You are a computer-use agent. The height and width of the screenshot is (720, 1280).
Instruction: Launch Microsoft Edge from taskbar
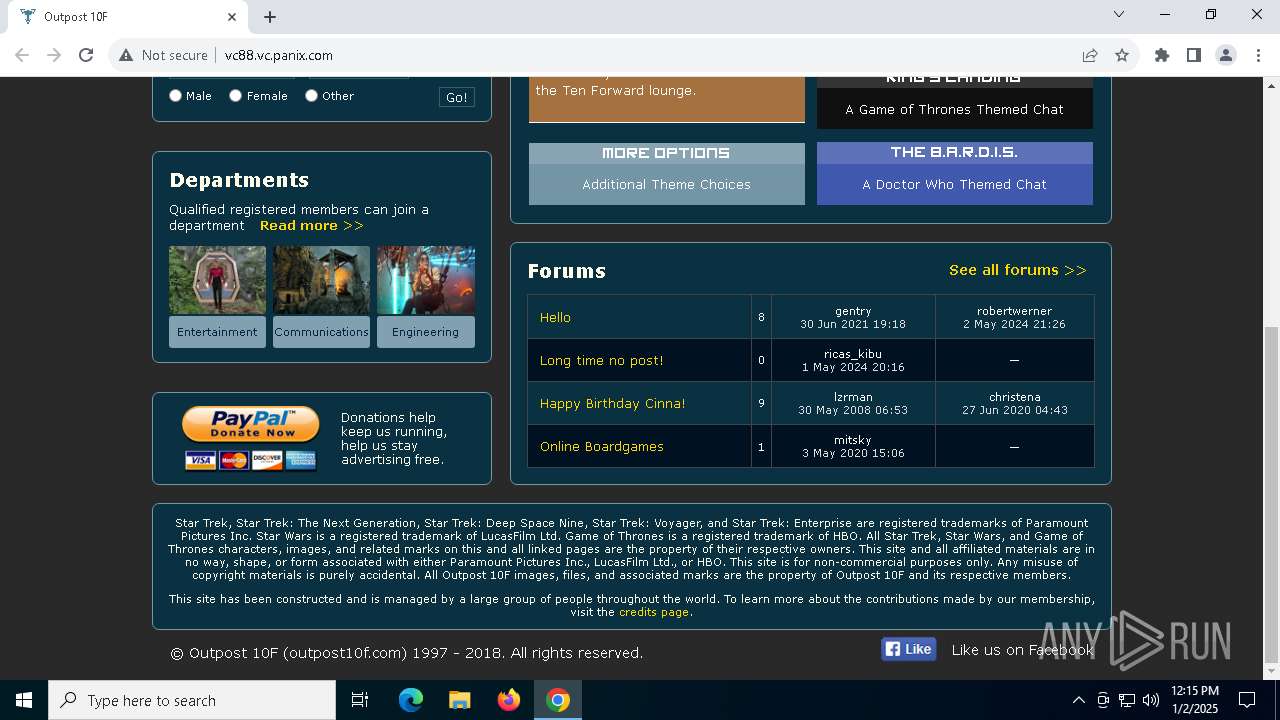coord(411,700)
